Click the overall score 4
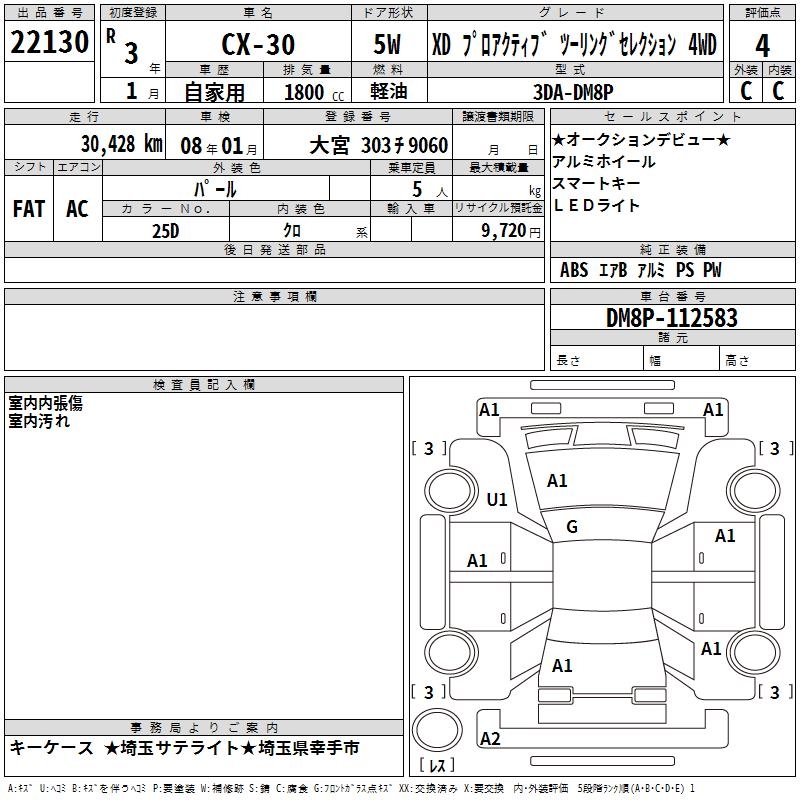The height and width of the screenshot is (800, 800). point(762,46)
